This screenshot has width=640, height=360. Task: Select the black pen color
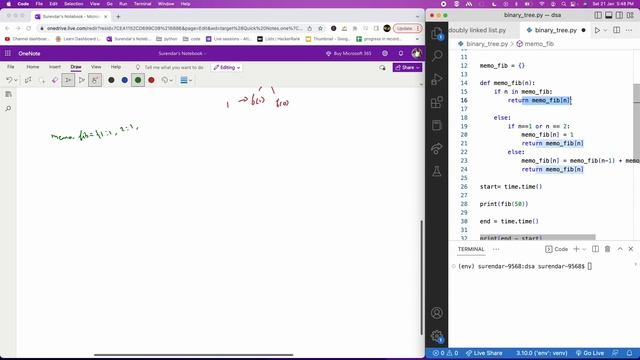111,80
